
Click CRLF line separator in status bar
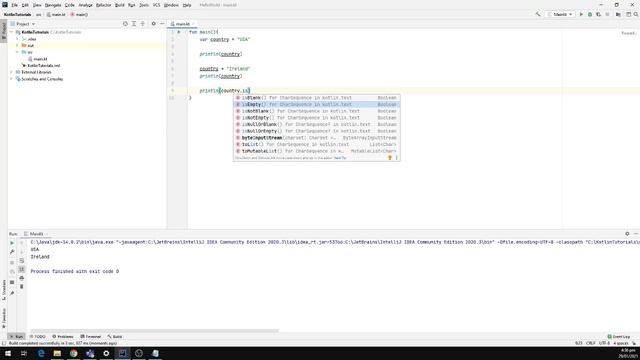(x=591, y=343)
